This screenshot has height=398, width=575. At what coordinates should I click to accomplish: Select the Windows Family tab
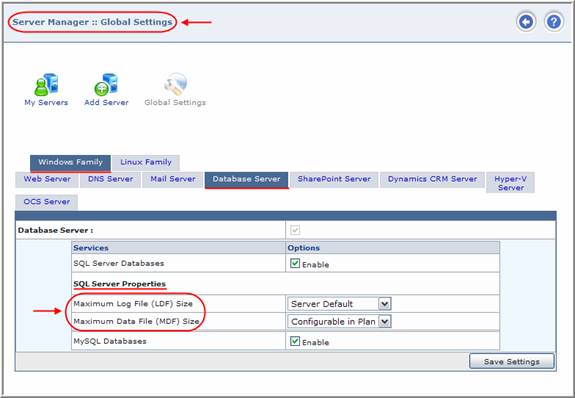(x=70, y=163)
